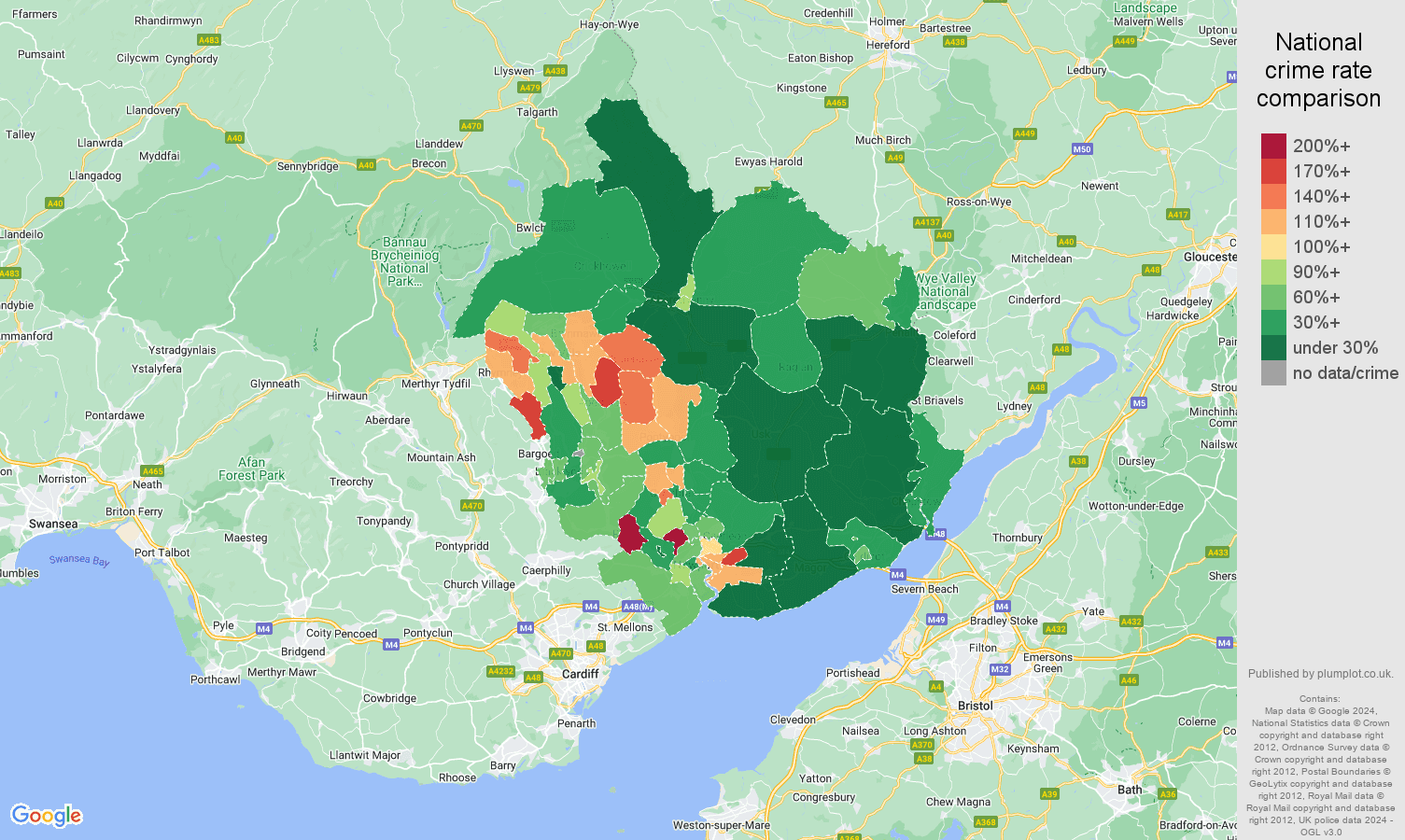Image resolution: width=1405 pixels, height=840 pixels.
Task: Click the Portishead town label
Action: click(x=852, y=673)
